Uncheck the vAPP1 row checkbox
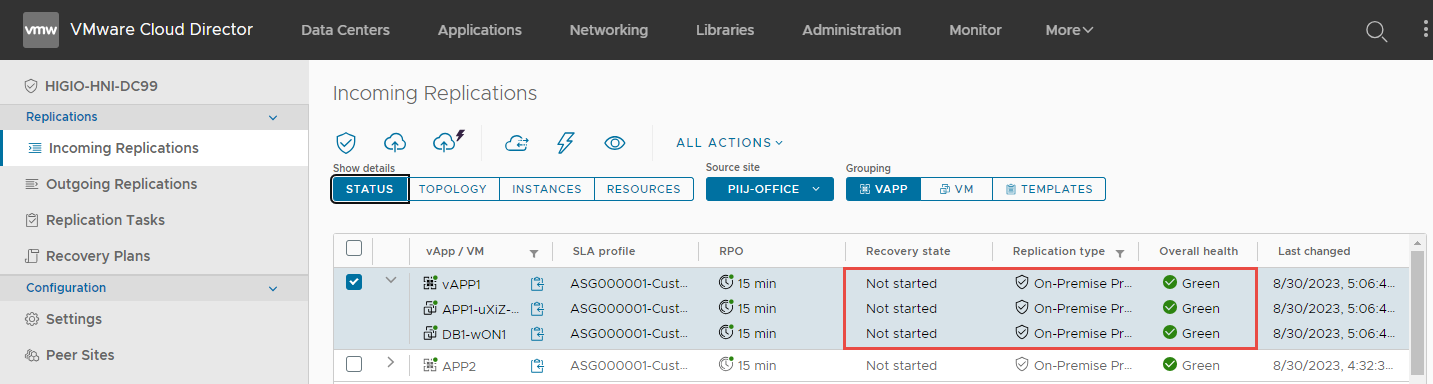The height and width of the screenshot is (384, 1433). click(x=354, y=282)
